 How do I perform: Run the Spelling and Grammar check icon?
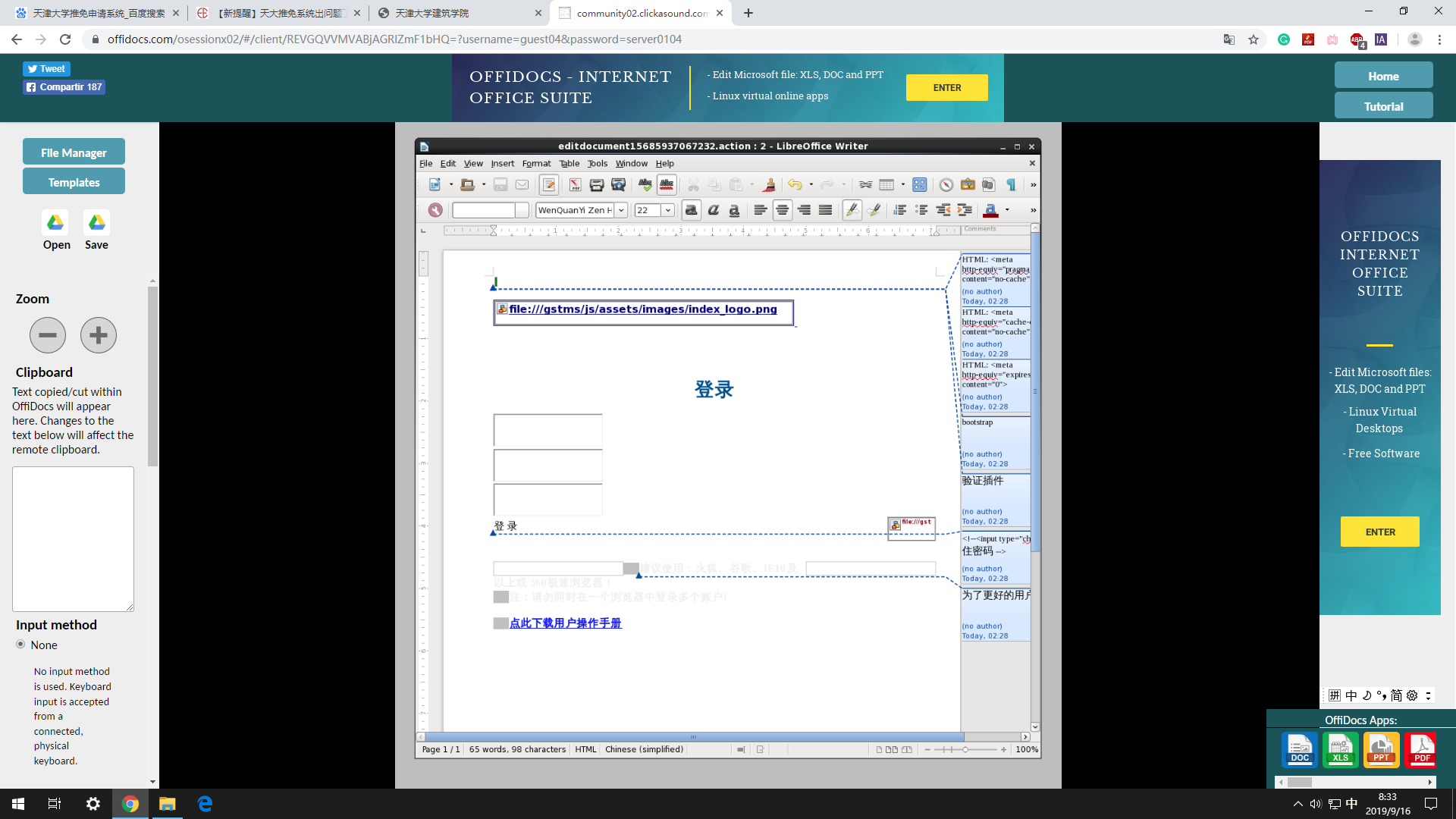tap(645, 185)
